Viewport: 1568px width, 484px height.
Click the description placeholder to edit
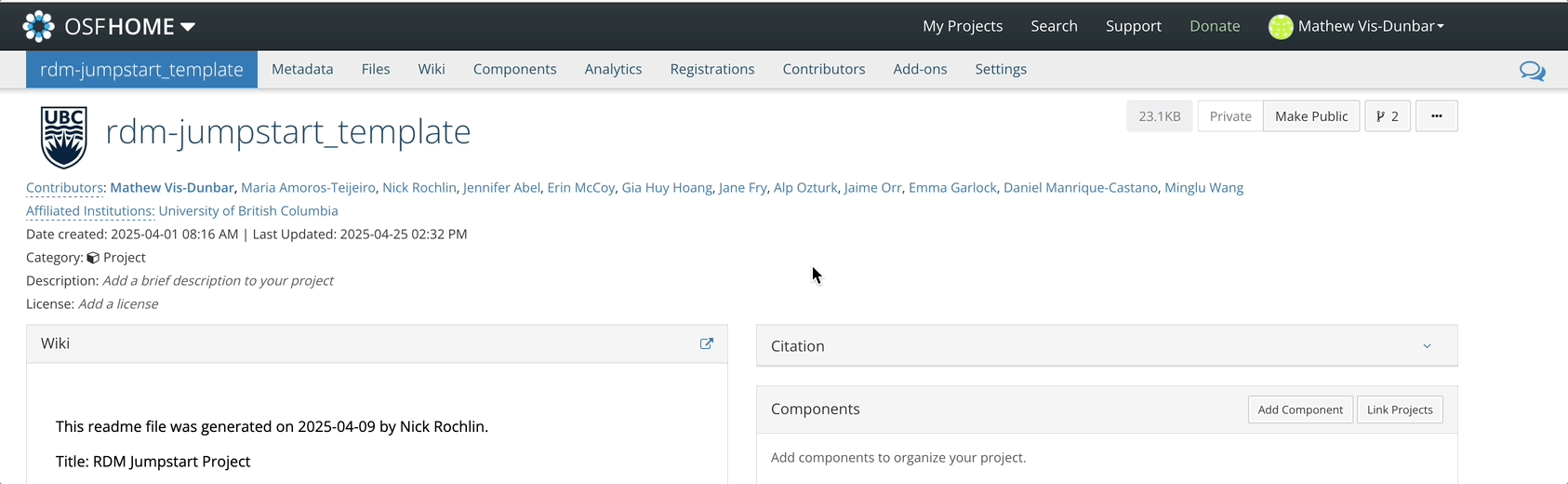[218, 281]
